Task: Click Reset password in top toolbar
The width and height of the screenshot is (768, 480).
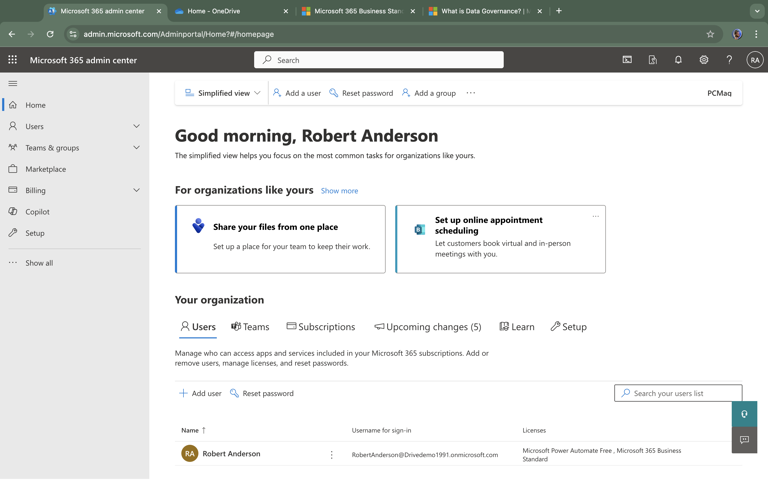Action: click(361, 93)
